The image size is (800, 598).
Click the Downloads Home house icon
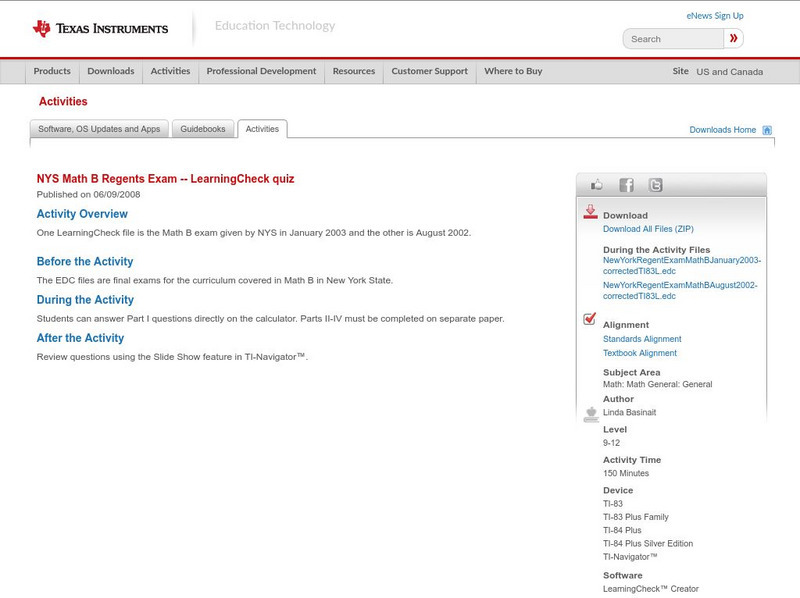point(767,130)
